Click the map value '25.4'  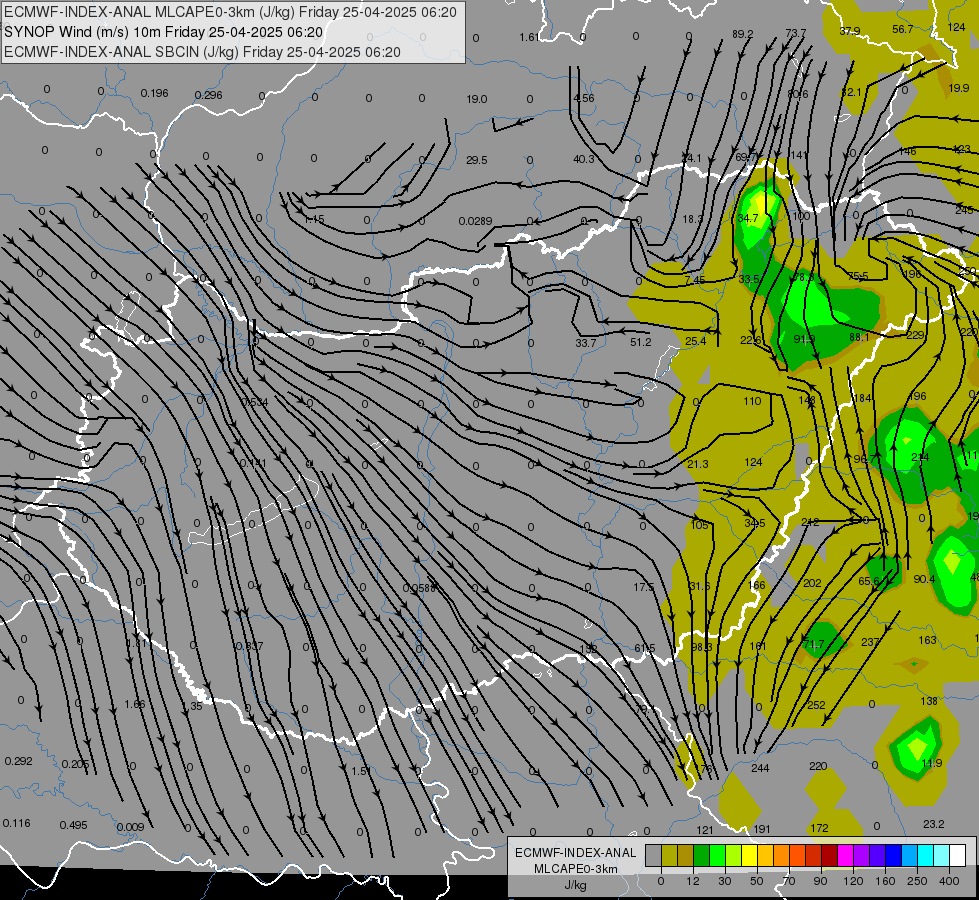[696, 341]
